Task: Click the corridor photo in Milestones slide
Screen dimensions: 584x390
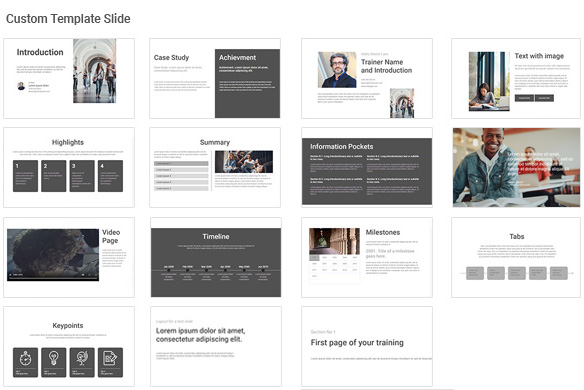Action: pos(334,241)
